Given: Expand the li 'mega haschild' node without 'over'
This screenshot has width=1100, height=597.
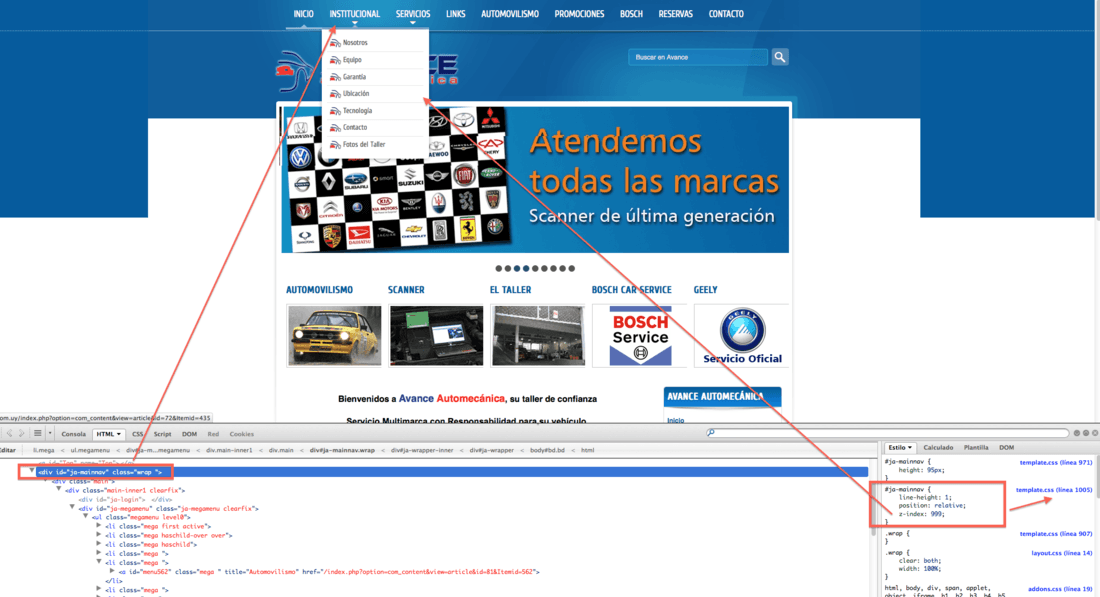Looking at the screenshot, I should pos(99,544).
